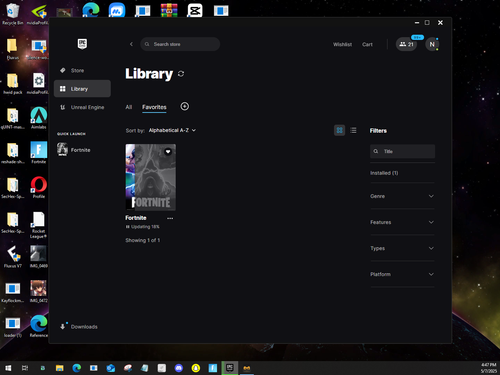This screenshot has height=375, width=500.
Task: Open the Fortnite desktop shortcut
Action: (39, 153)
